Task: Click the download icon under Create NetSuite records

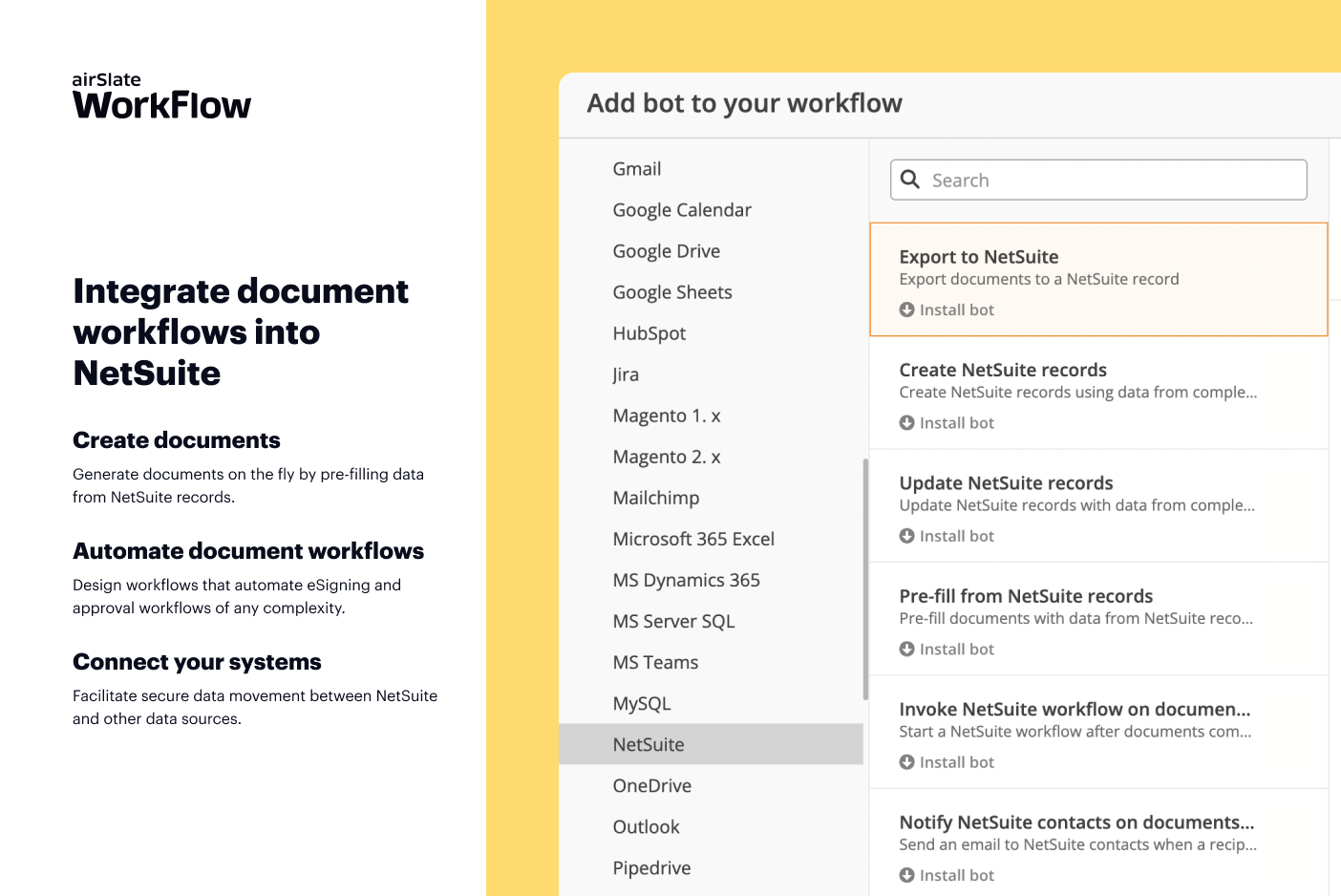Action: 906,422
